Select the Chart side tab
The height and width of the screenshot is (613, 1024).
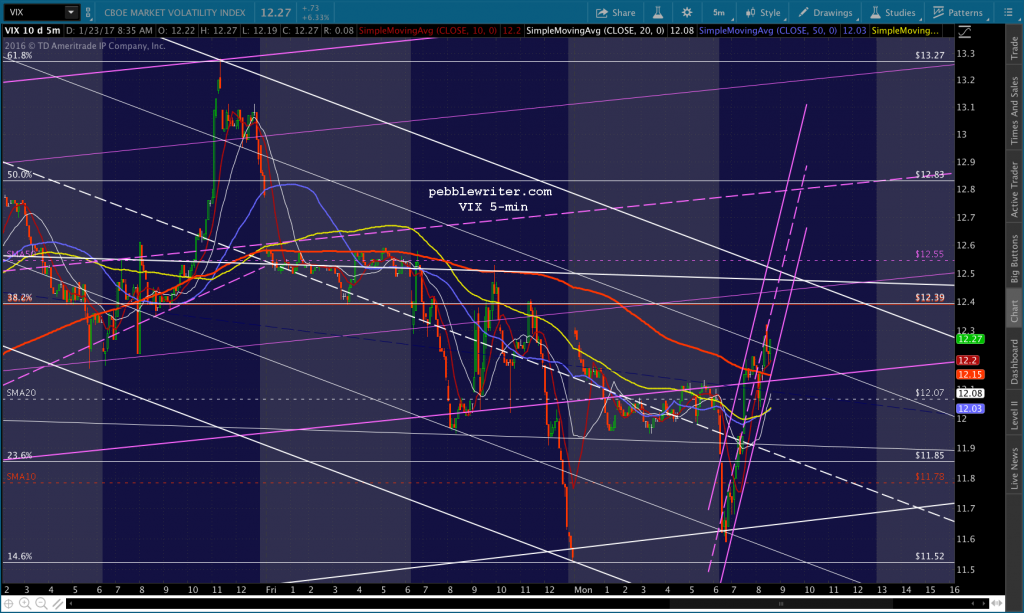click(1014, 311)
